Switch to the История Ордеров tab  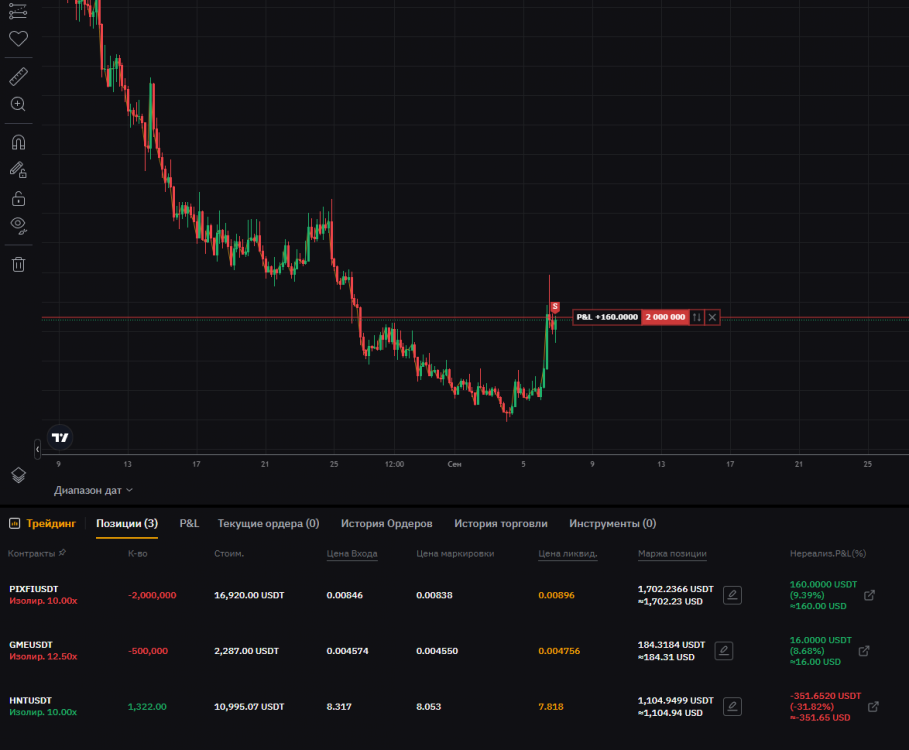(x=386, y=523)
